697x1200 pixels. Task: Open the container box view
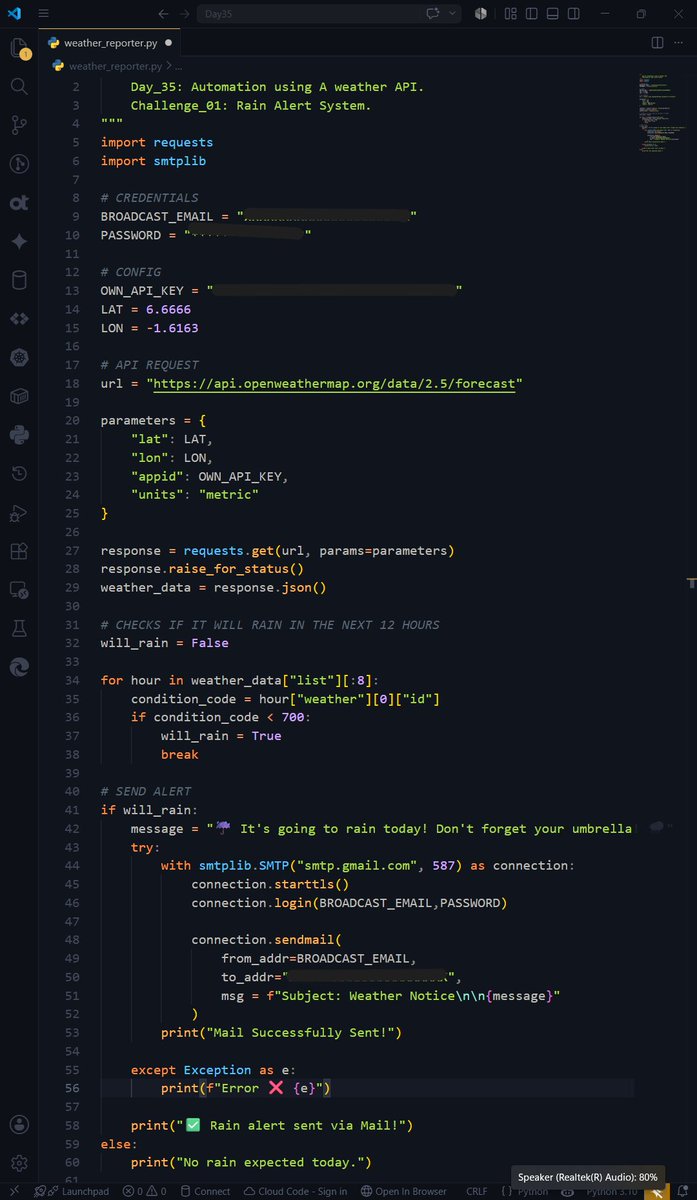pyautogui.click(x=19, y=396)
